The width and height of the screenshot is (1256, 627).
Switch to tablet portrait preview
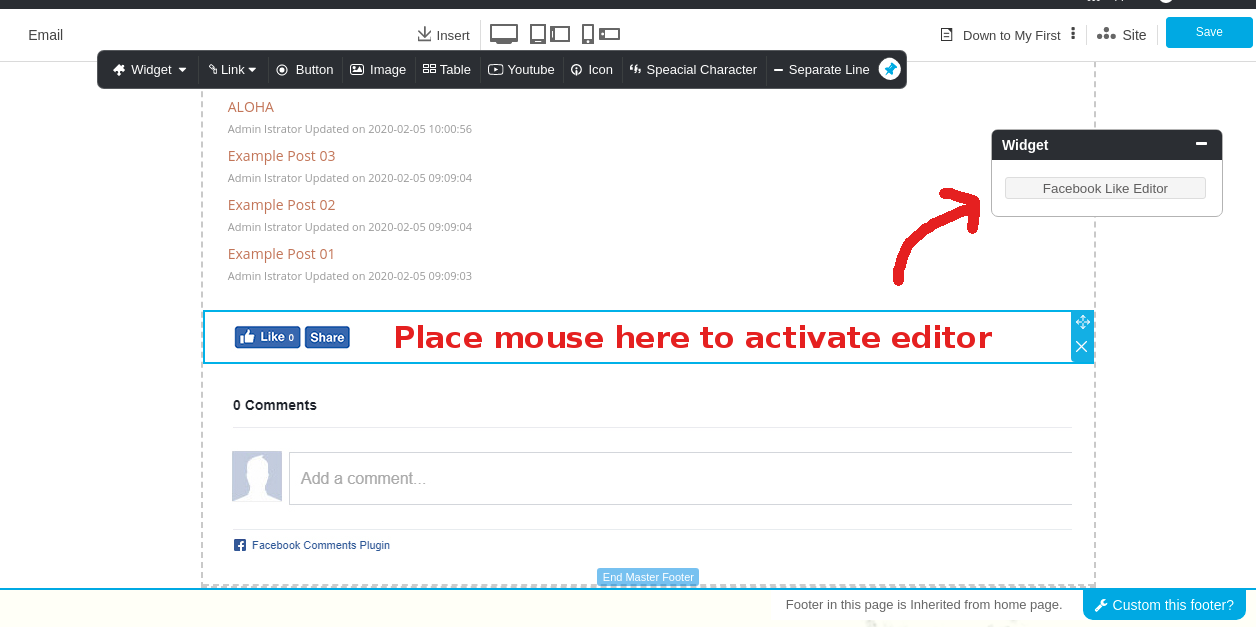538,34
